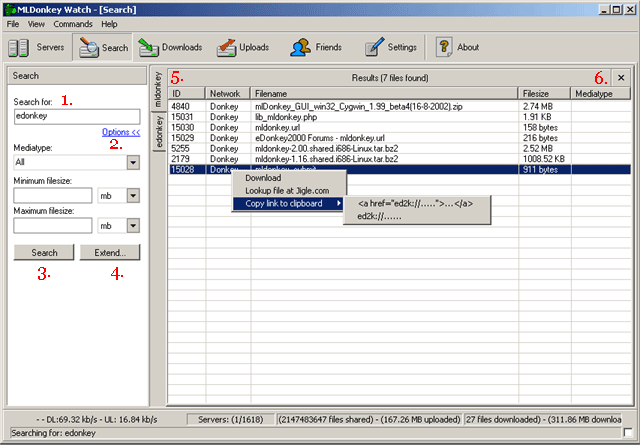The width and height of the screenshot is (640, 445).
Task: Toggle the checkbox in the status bar corner
Action: [626, 431]
